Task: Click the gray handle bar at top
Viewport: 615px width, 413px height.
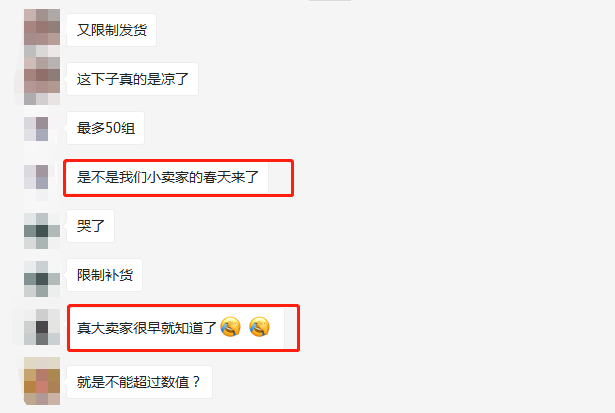Action: [x=330, y=0]
